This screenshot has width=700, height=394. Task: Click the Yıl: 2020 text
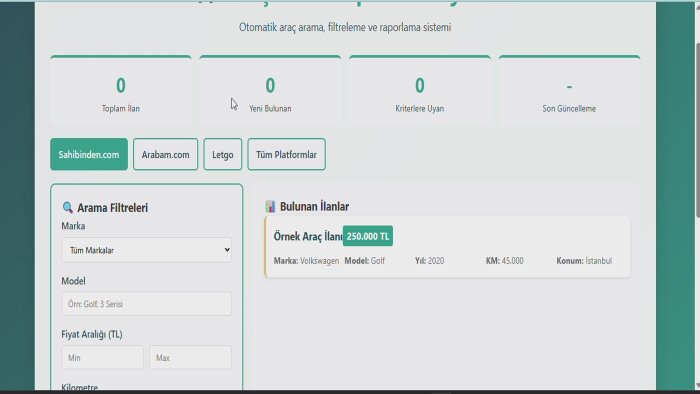[x=429, y=261]
